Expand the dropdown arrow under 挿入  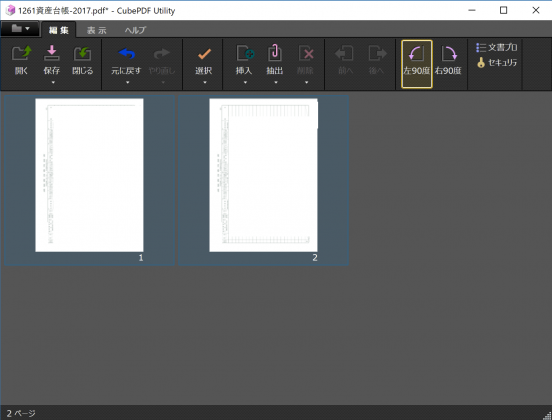pos(245,82)
